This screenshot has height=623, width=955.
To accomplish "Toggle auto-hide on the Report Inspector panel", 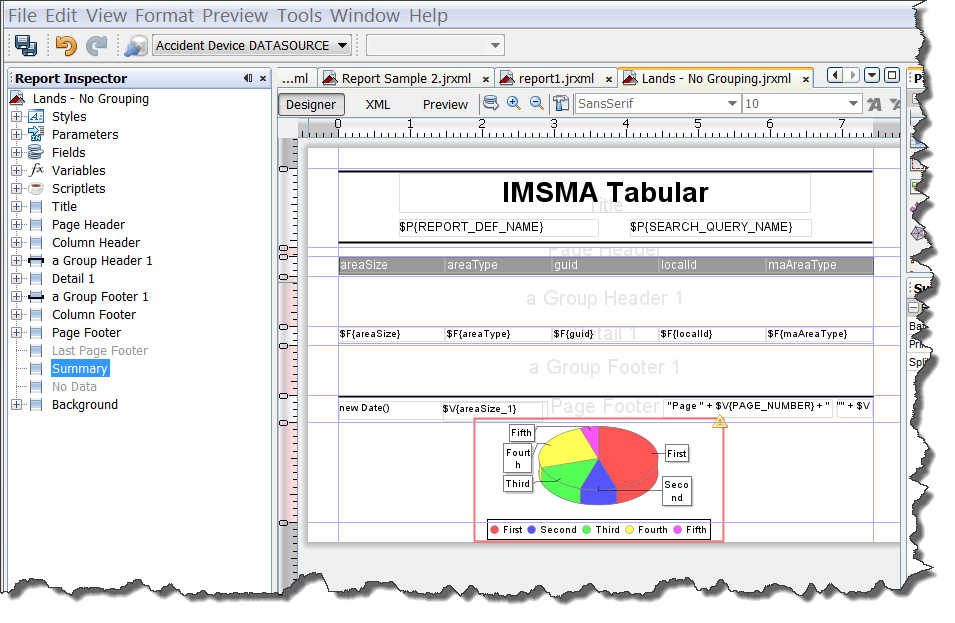I will coord(247,77).
